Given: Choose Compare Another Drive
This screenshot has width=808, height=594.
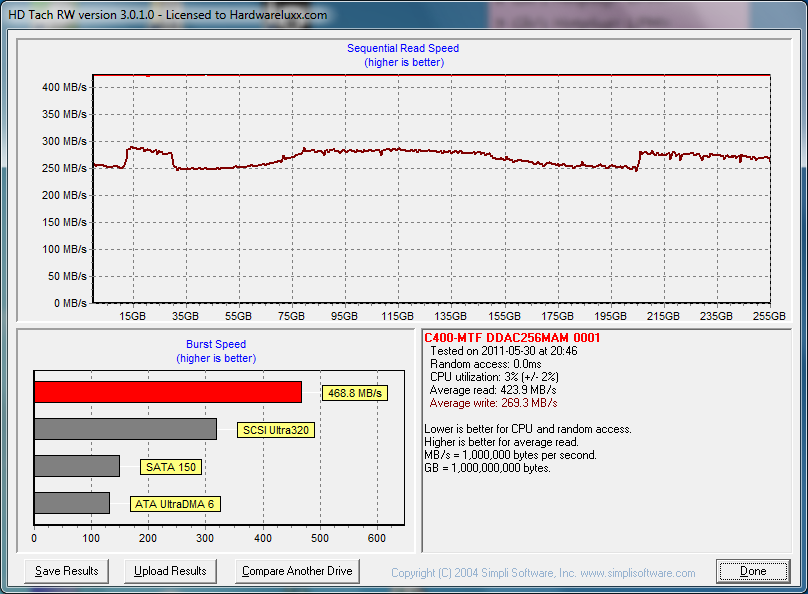Looking at the screenshot, I should [297, 571].
